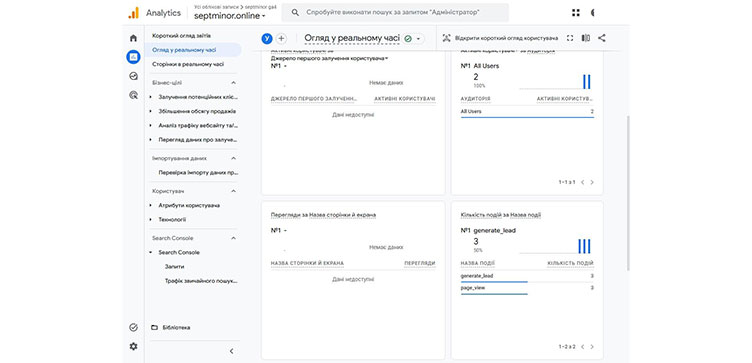Select the page_view row in events table
Viewport: 752px width, 363px height.
click(x=527, y=289)
